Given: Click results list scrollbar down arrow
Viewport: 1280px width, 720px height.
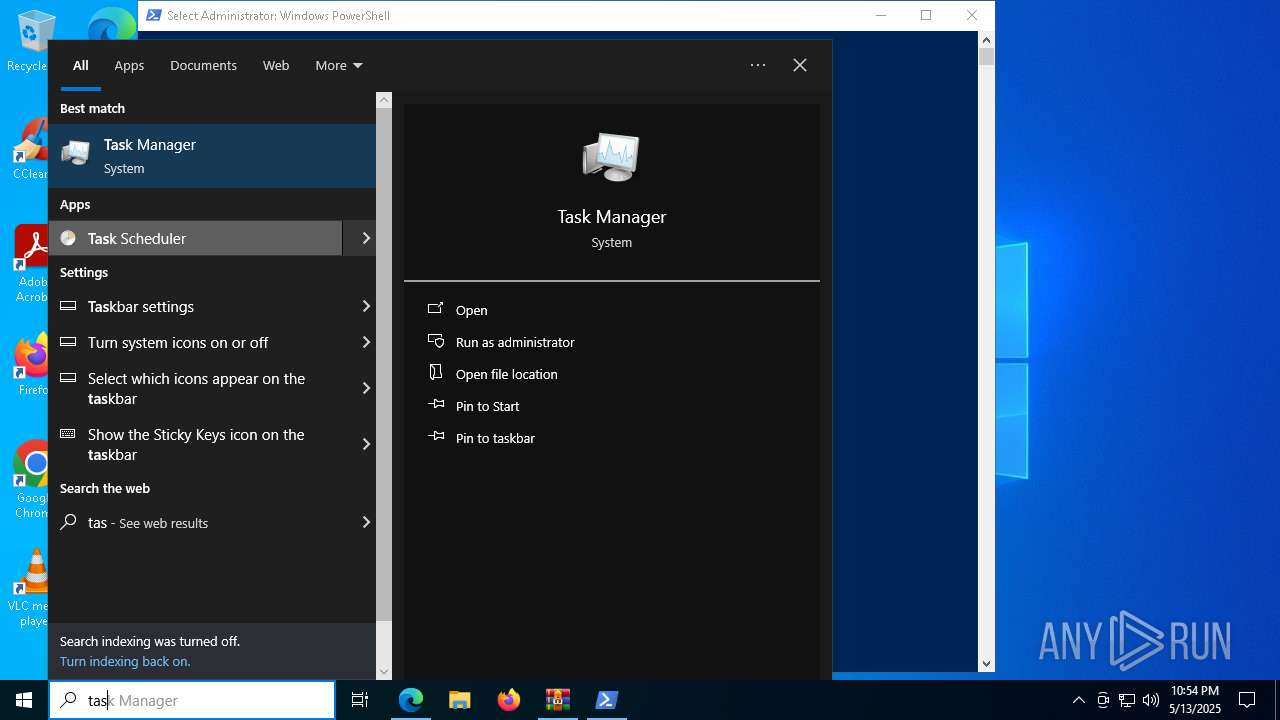Looking at the screenshot, I should pos(384,672).
